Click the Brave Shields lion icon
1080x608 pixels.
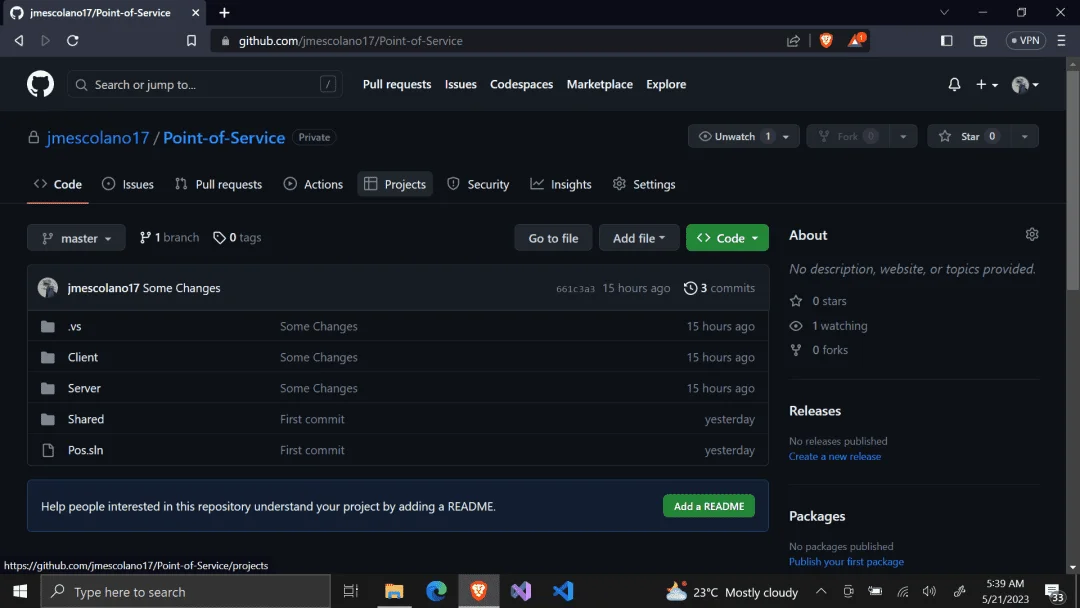point(826,41)
